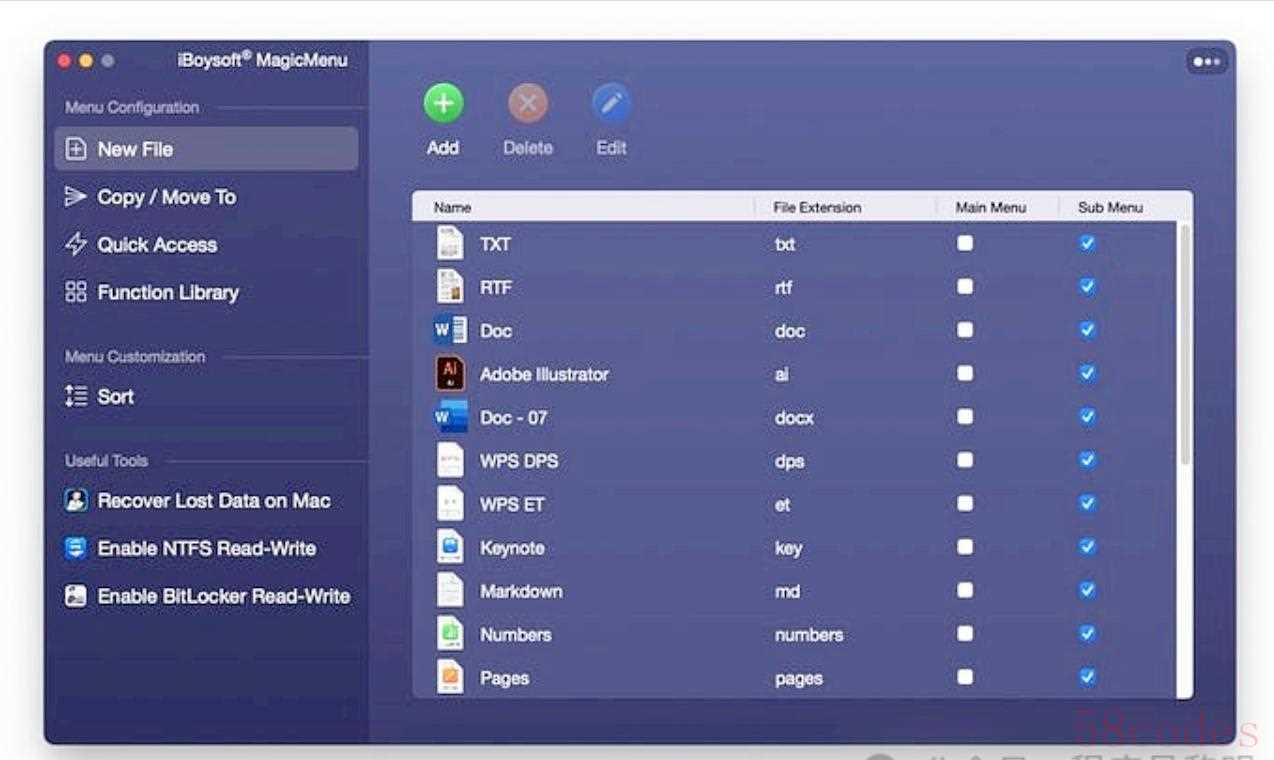Screen dimensions: 1274x760
Task: Click the 'dps' extension cell
Action: (789, 461)
